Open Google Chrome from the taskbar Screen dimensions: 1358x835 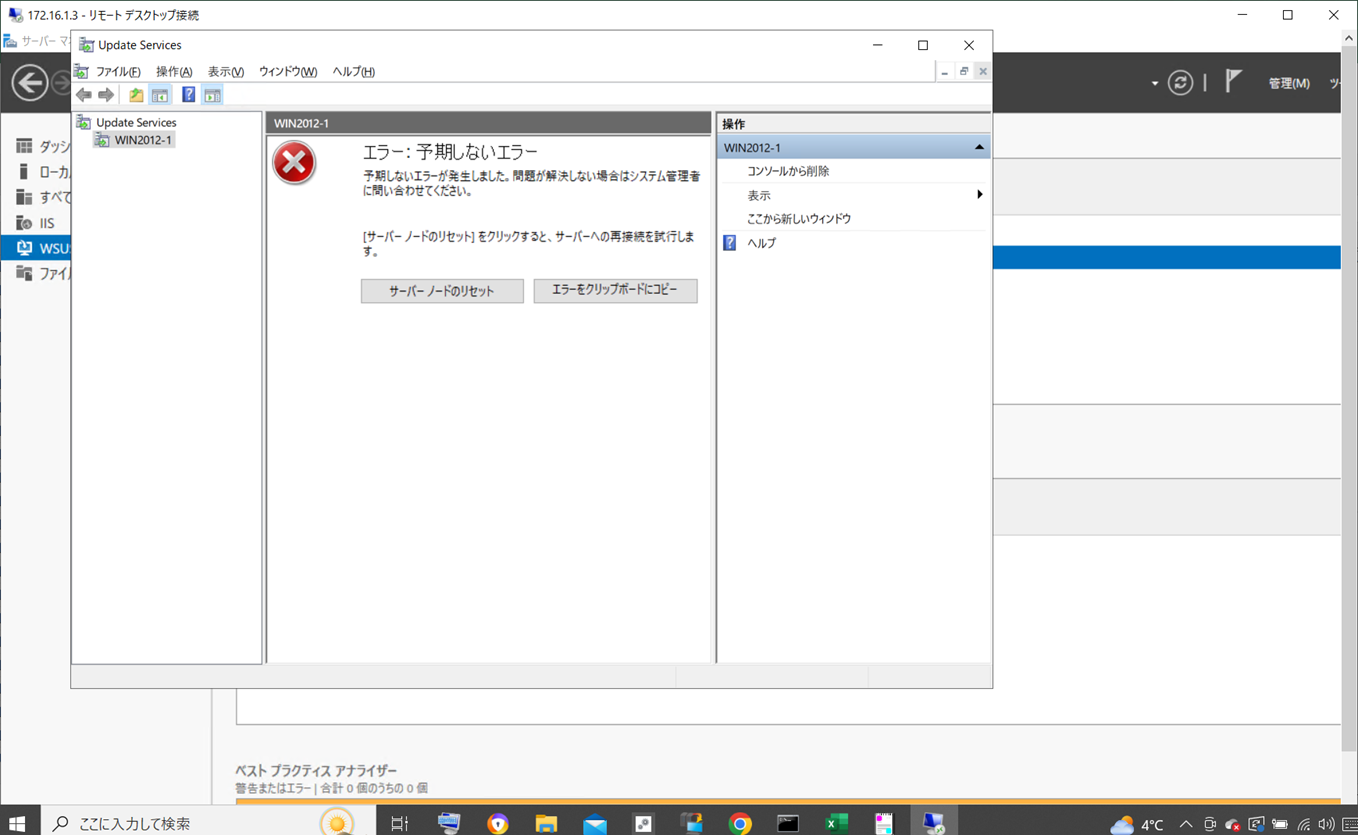(x=740, y=823)
